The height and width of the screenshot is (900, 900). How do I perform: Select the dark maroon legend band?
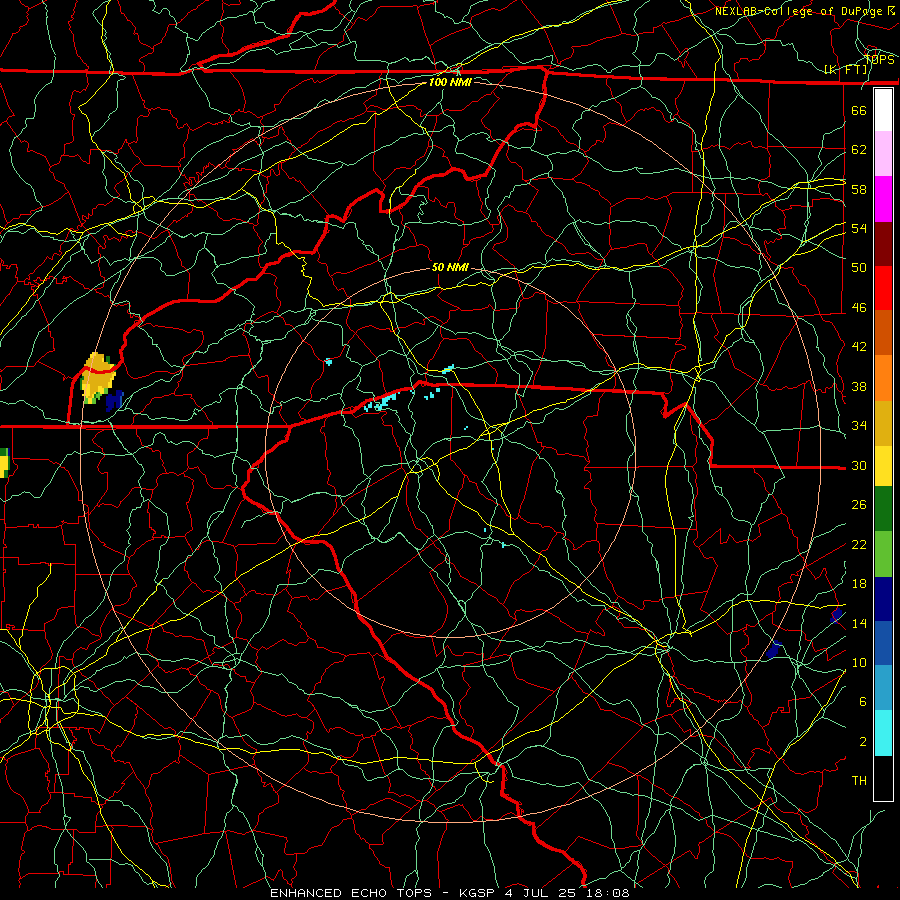point(883,243)
